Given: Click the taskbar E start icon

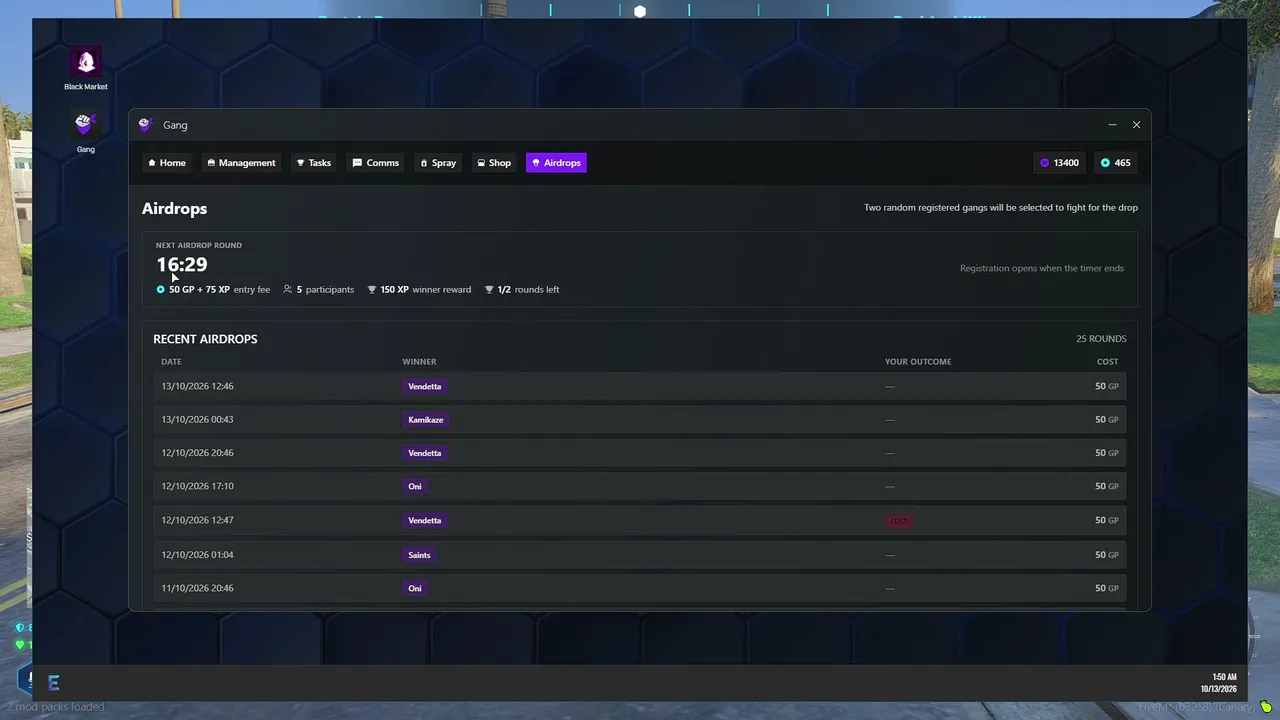Looking at the screenshot, I should coord(54,683).
